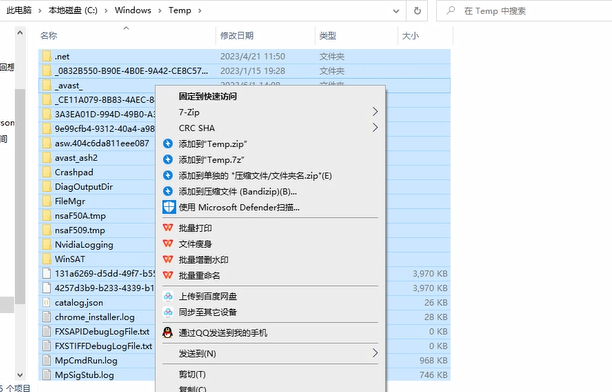Click the sidebar scroll up arrow
Screen dimensions: 612x392
tap(20, 34)
